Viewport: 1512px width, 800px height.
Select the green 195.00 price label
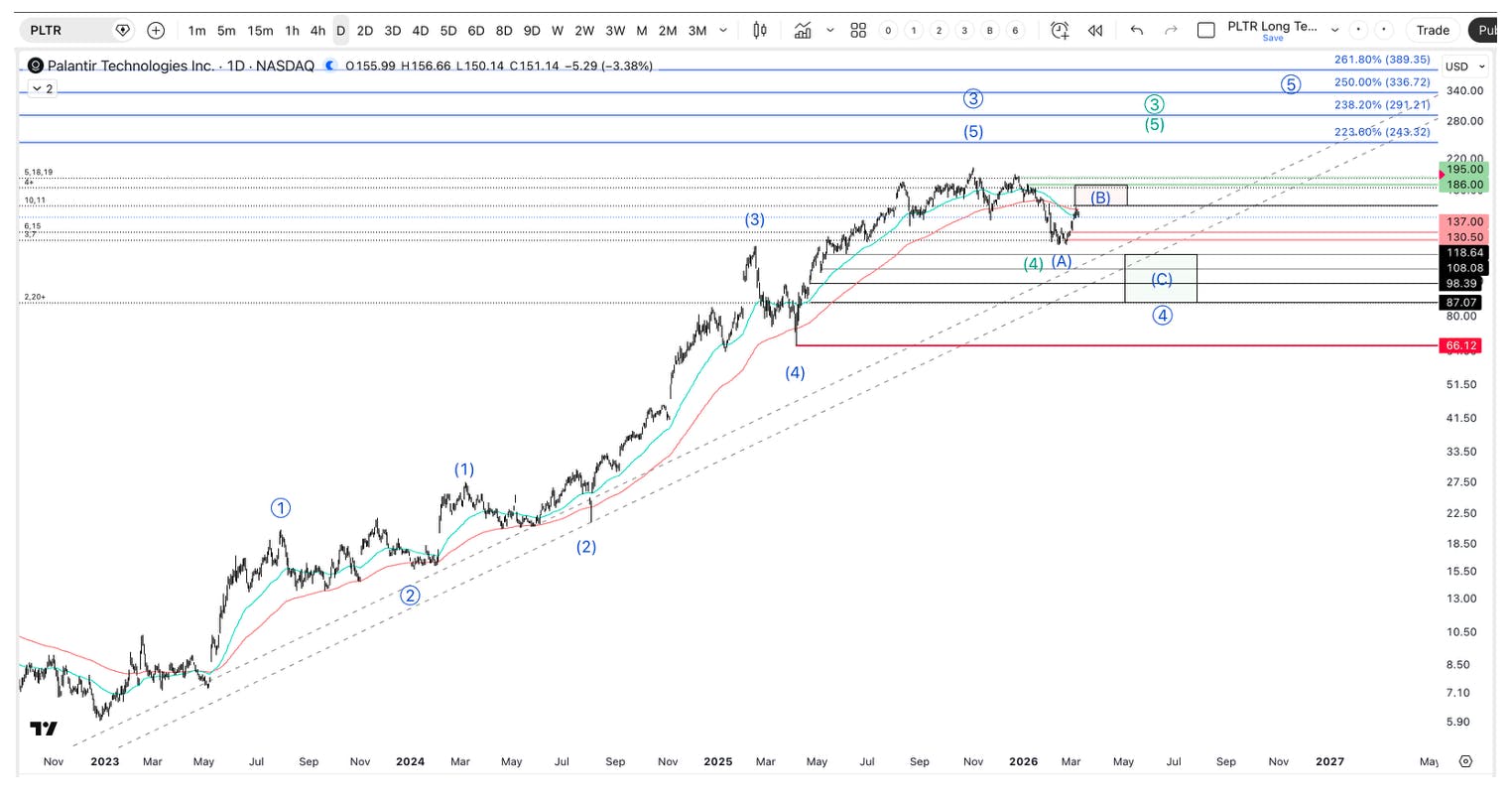coord(1464,170)
